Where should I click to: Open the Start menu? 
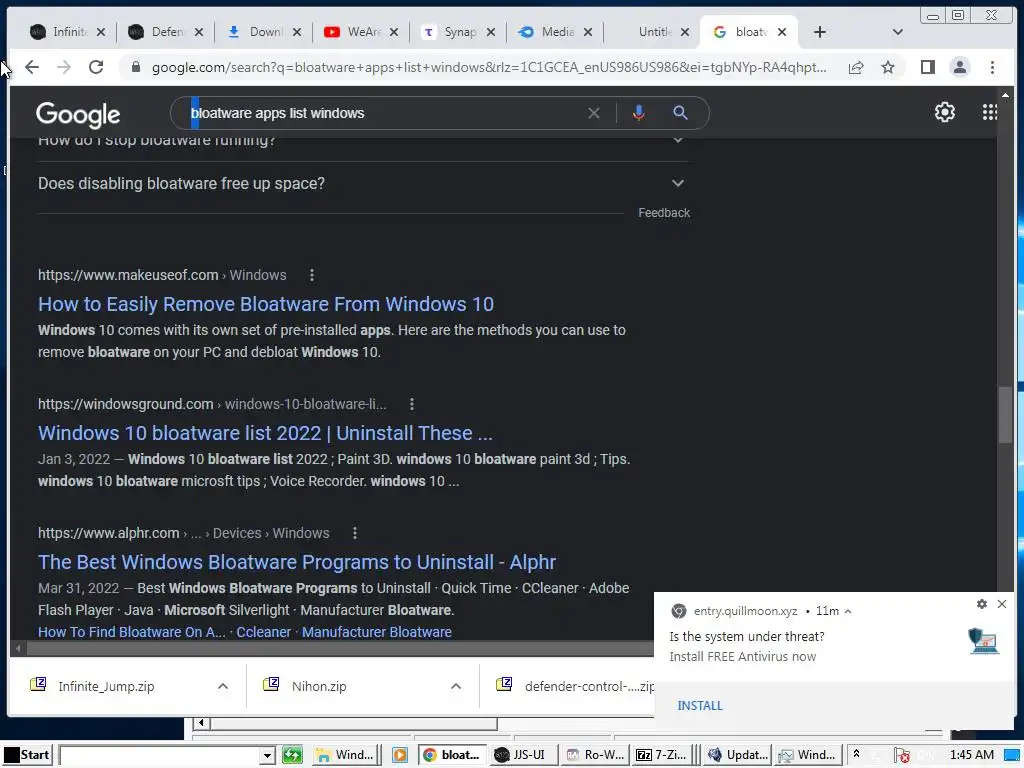pyautogui.click(x=27, y=755)
